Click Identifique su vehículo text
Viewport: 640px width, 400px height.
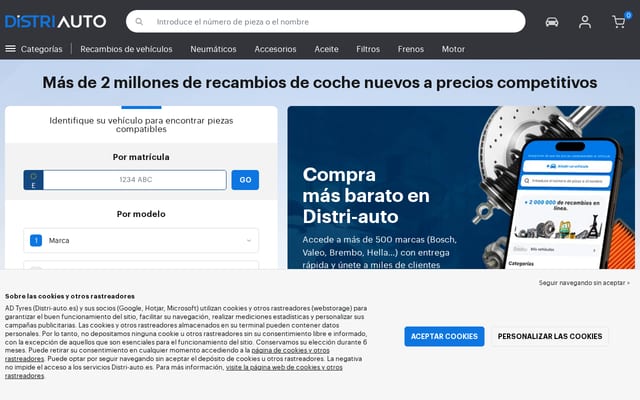(x=141, y=124)
